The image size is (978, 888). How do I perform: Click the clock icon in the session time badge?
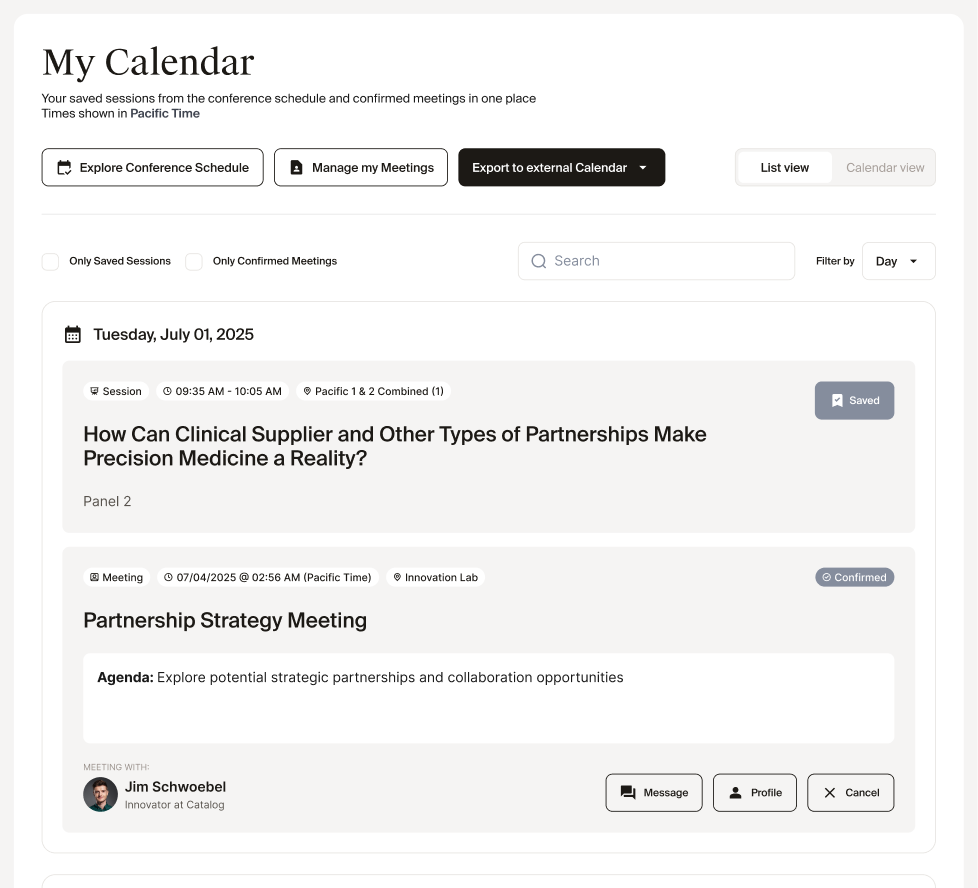[166, 391]
